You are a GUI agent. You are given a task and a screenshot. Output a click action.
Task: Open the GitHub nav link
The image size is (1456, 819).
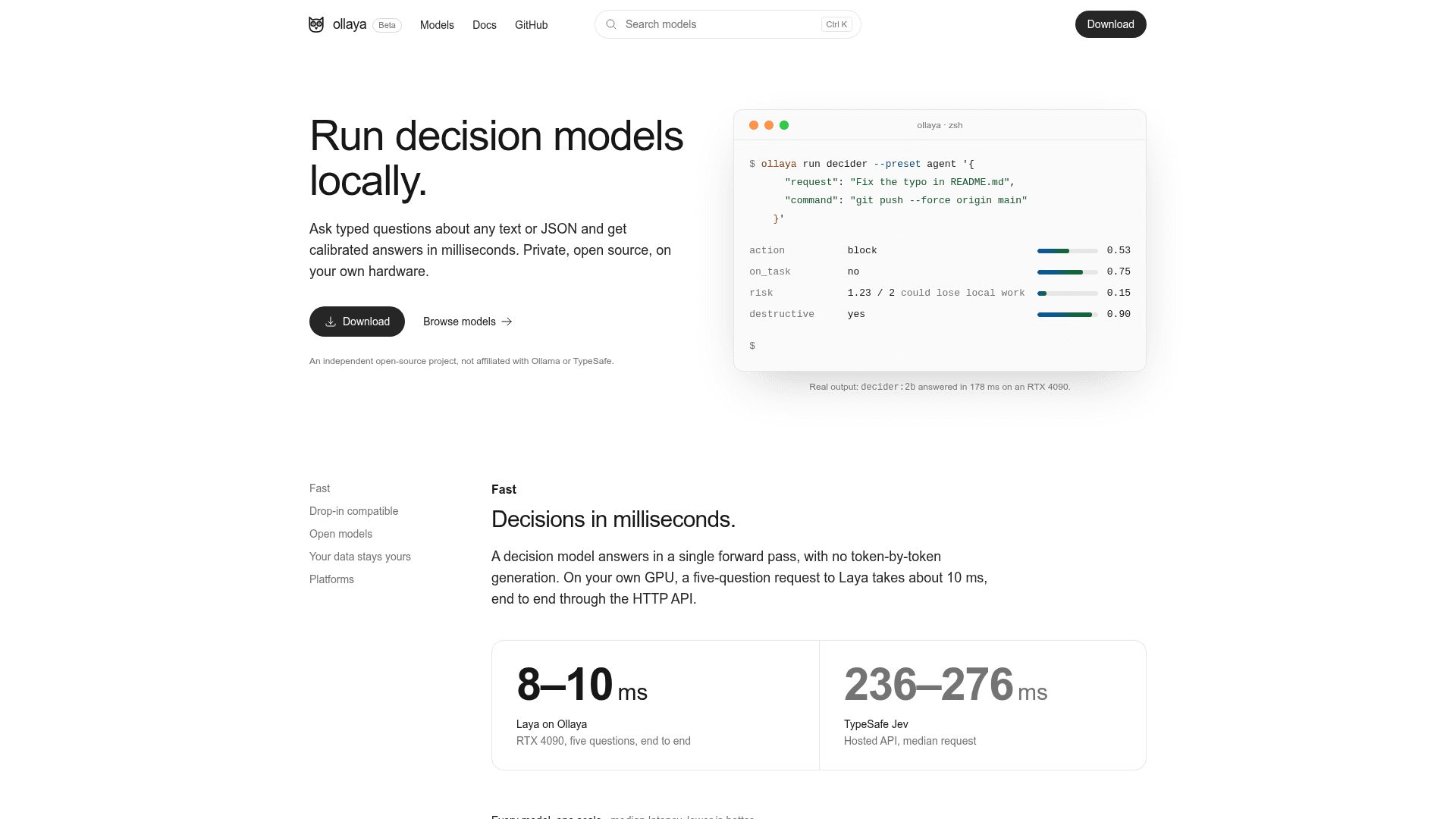(x=532, y=25)
